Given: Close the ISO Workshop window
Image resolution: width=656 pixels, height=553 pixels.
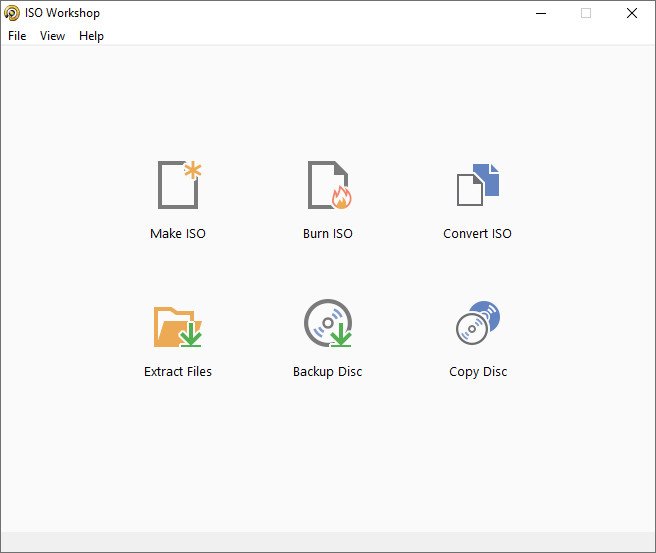Looking at the screenshot, I should point(632,13).
